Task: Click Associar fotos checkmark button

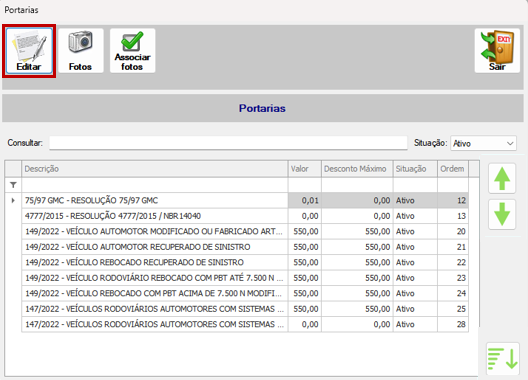Action: click(x=132, y=51)
